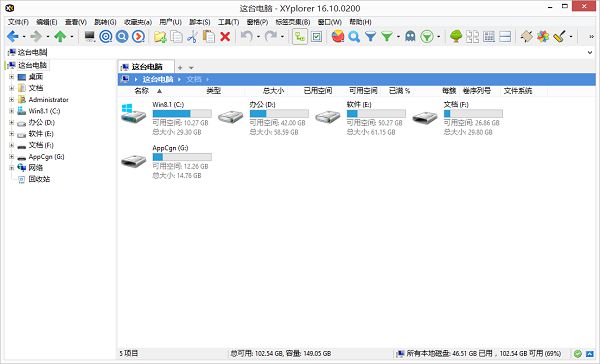Open the 查看(V) menu

click(x=76, y=22)
